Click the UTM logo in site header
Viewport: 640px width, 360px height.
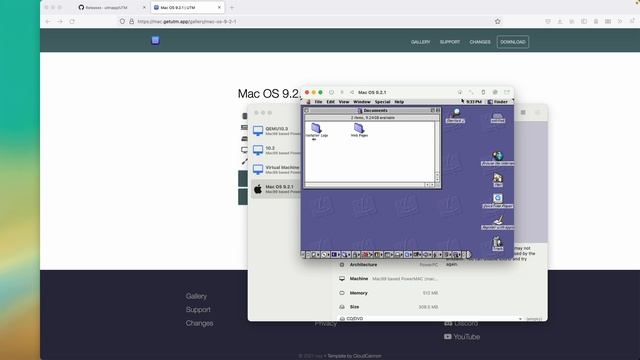(x=155, y=40)
